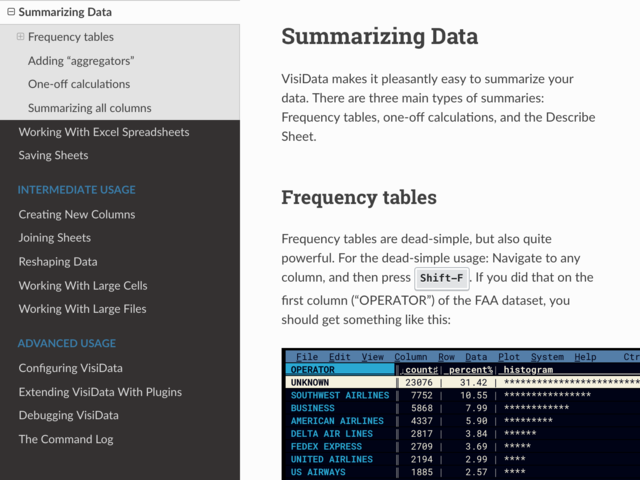Open View menu in VisiData screenshot

(372, 357)
